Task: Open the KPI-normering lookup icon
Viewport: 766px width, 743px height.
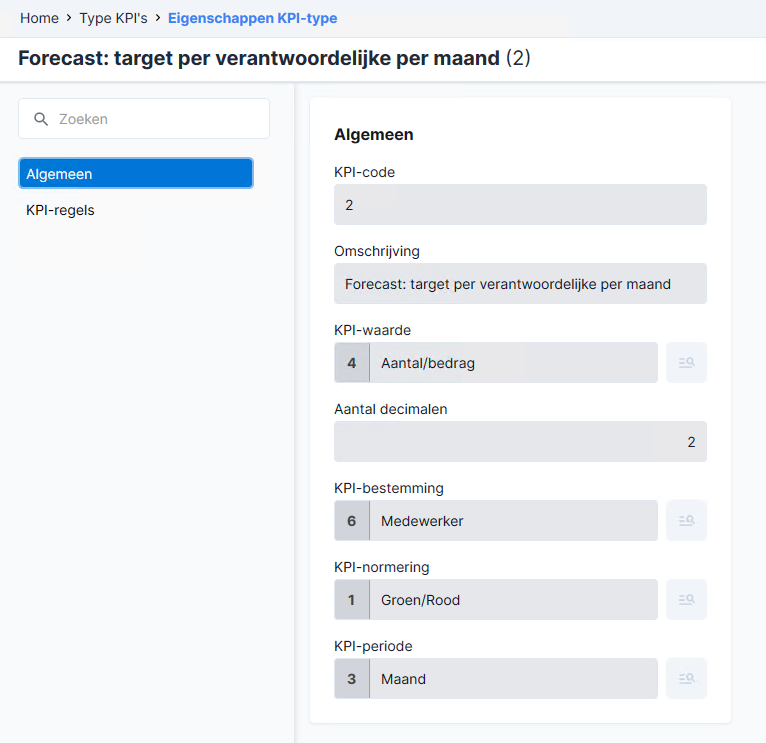Action: point(686,599)
